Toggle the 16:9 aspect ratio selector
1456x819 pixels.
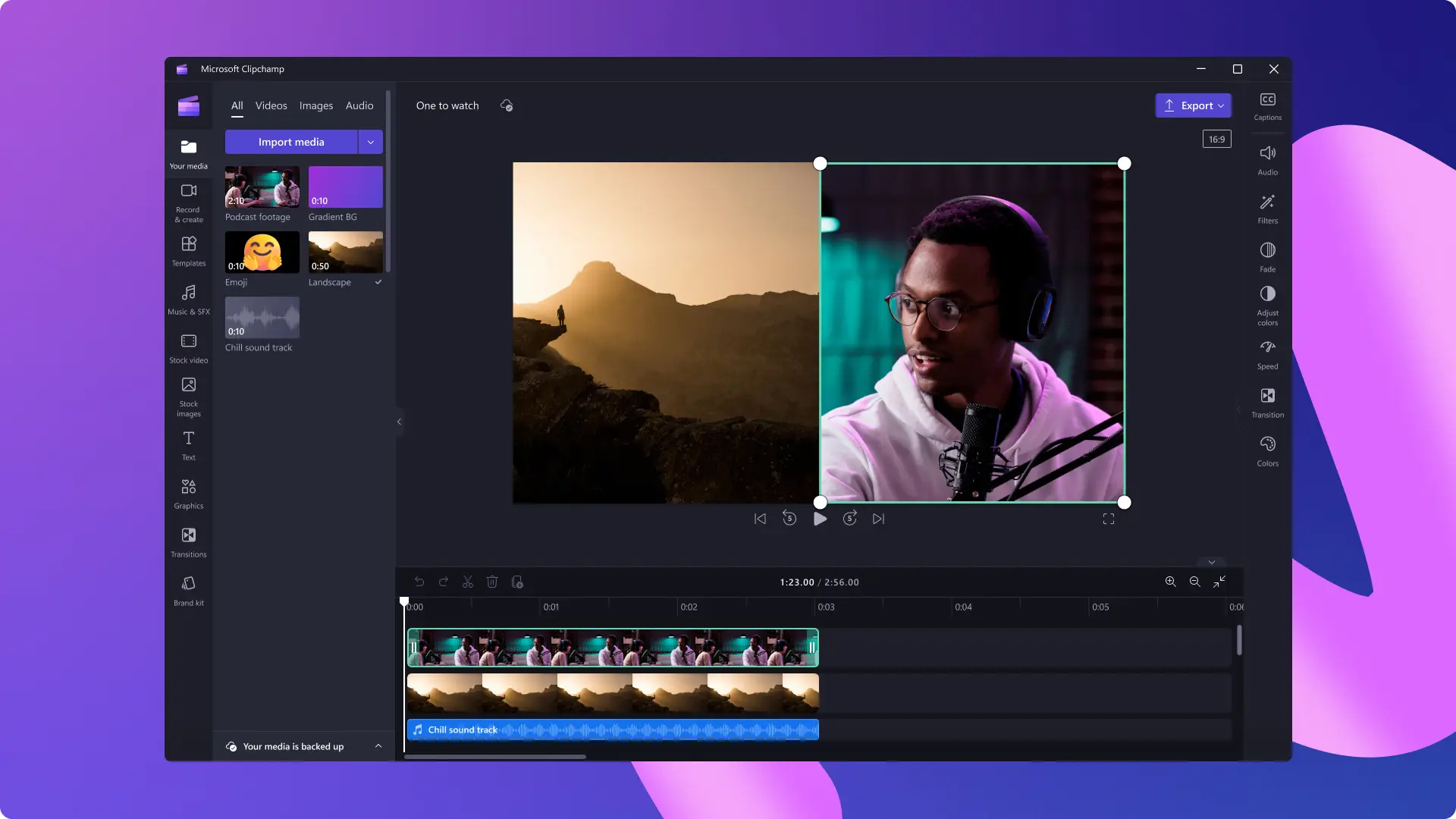tap(1217, 139)
